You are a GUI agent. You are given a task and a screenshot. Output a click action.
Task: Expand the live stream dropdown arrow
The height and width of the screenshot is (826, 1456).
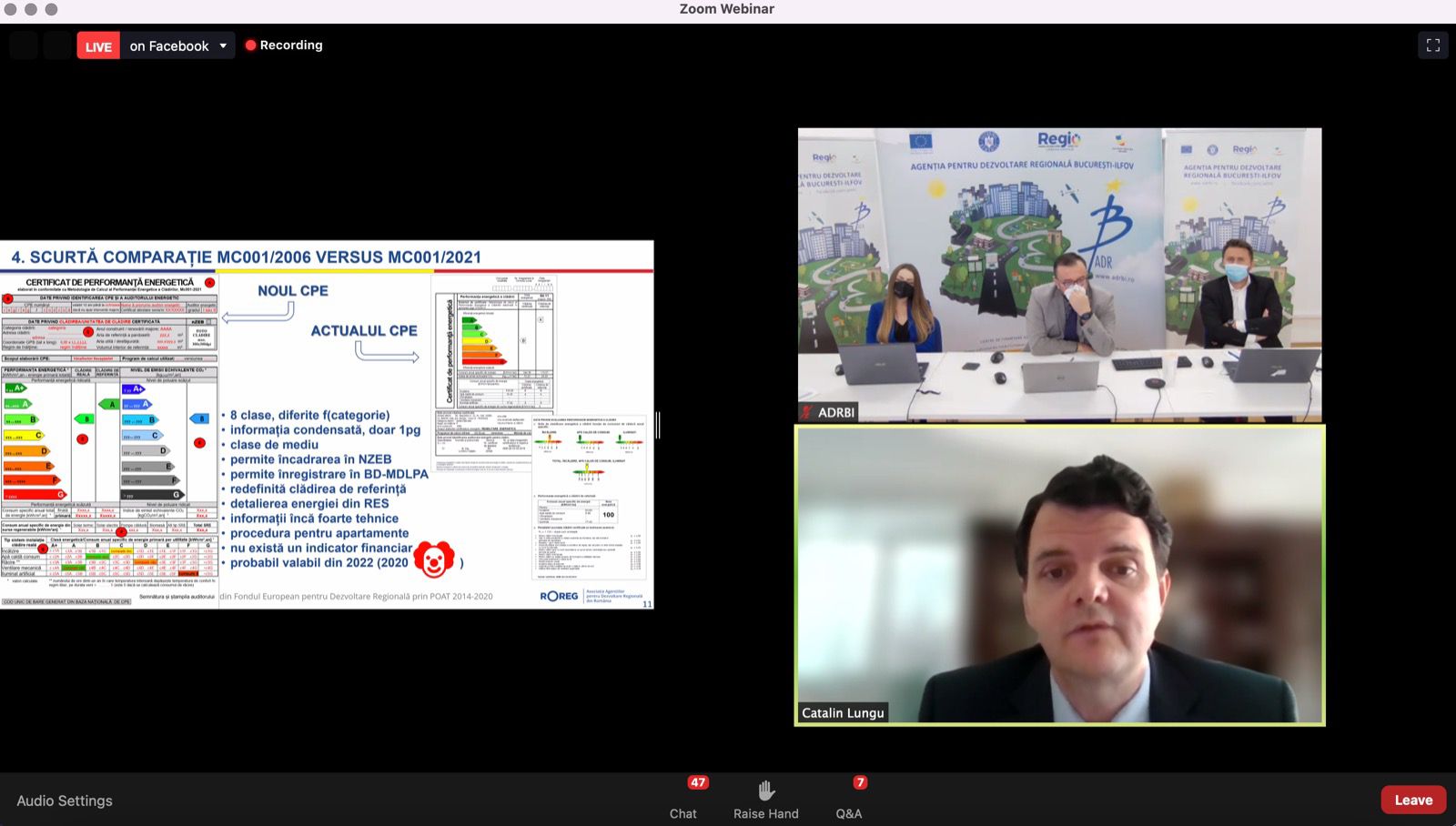(x=223, y=45)
